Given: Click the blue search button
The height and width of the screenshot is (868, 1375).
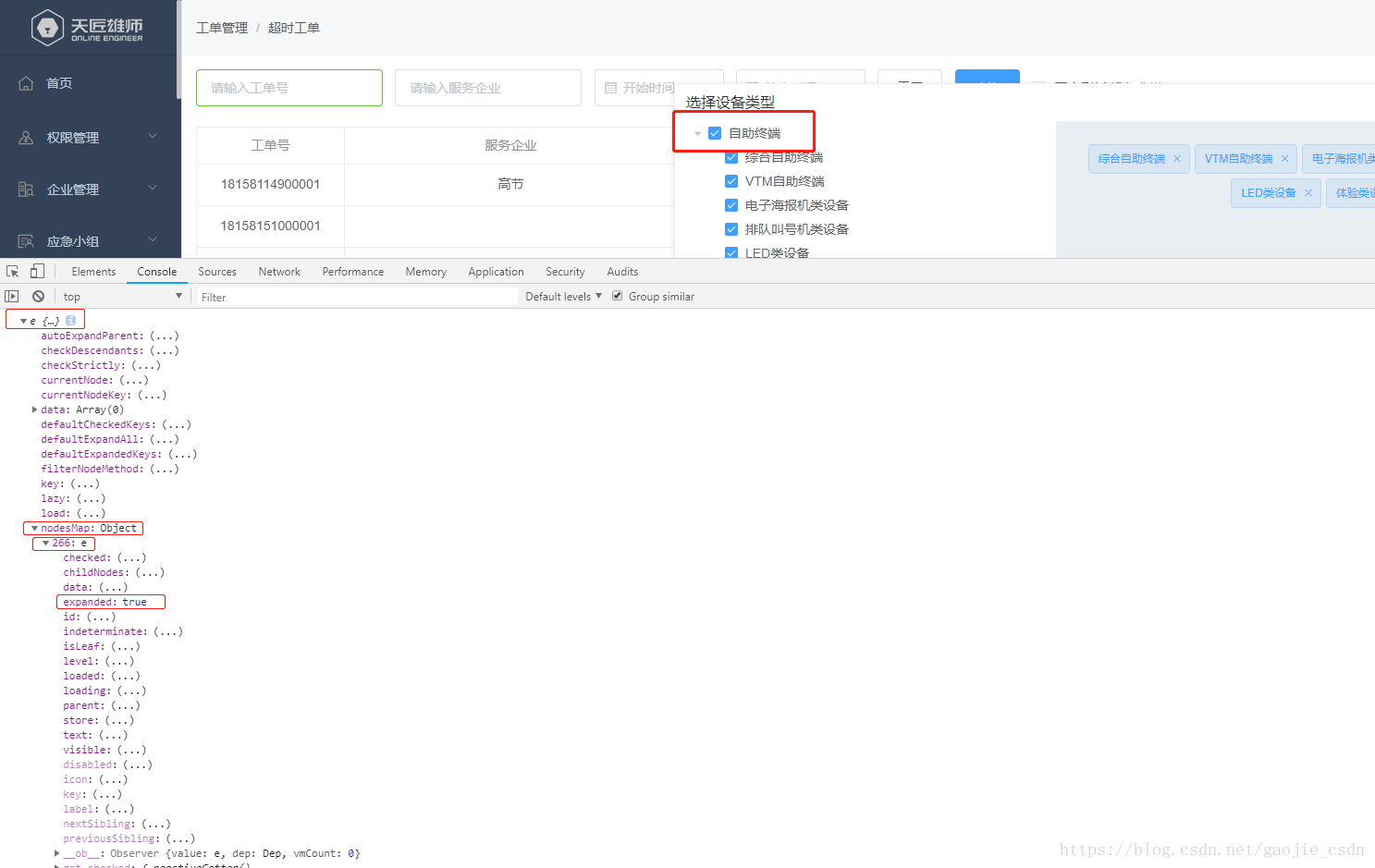Looking at the screenshot, I should [988, 77].
